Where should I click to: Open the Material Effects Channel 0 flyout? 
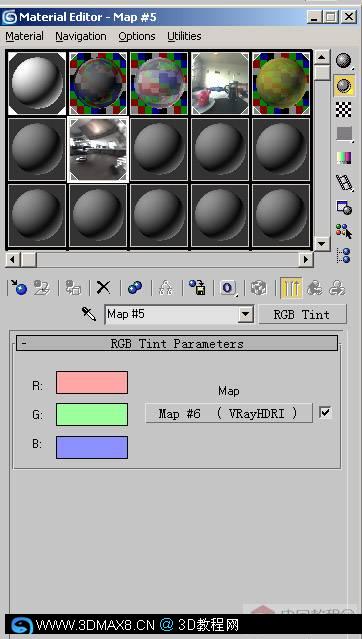tap(228, 288)
